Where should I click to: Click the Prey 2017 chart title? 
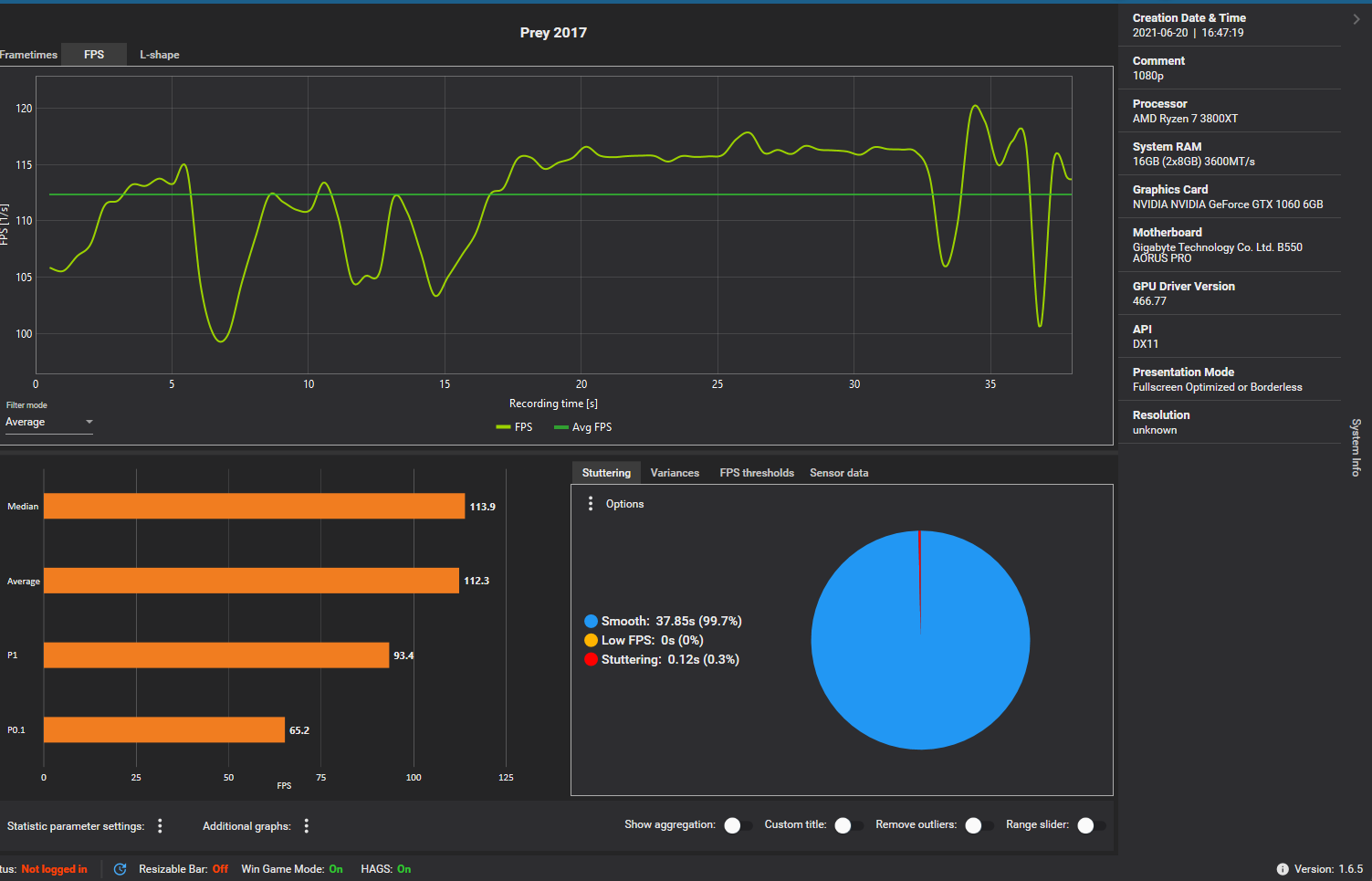coord(553,33)
